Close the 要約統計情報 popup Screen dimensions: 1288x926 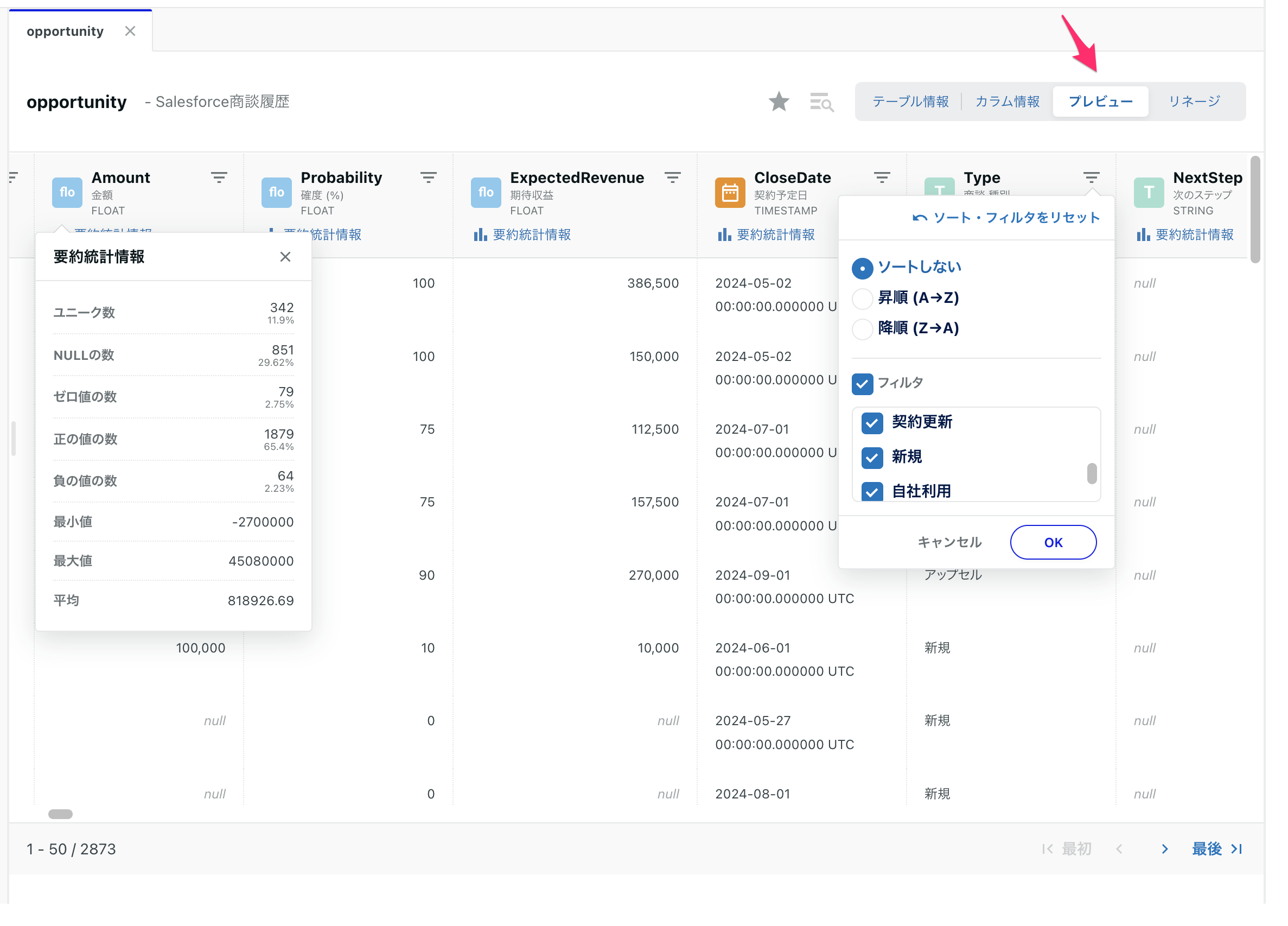[285, 257]
